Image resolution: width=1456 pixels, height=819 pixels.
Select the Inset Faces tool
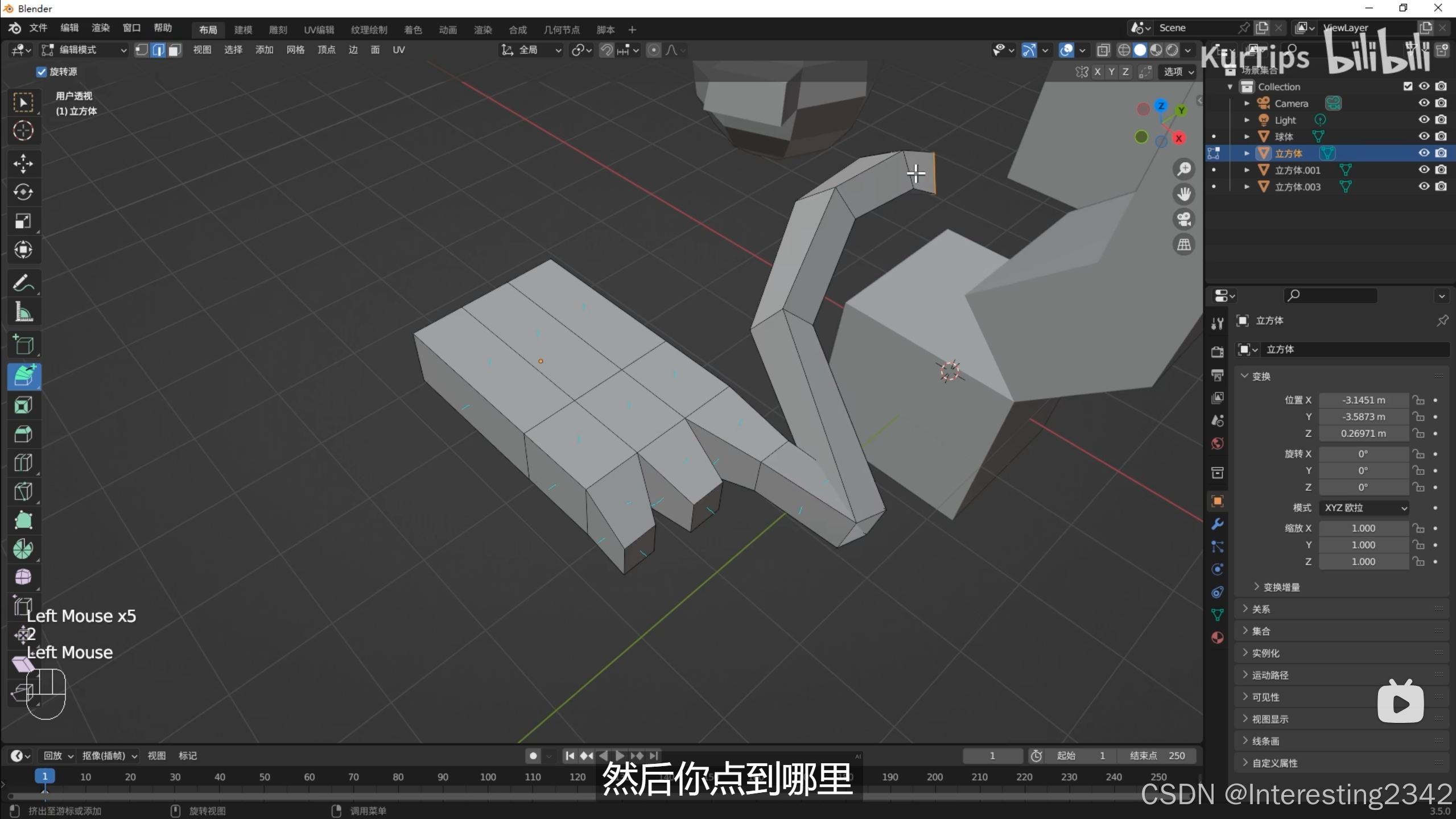pyautogui.click(x=23, y=406)
